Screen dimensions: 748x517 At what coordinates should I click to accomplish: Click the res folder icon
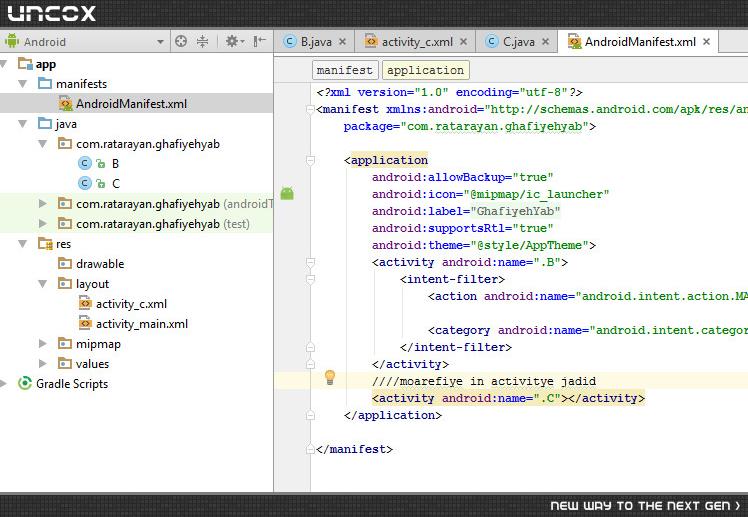(45, 244)
